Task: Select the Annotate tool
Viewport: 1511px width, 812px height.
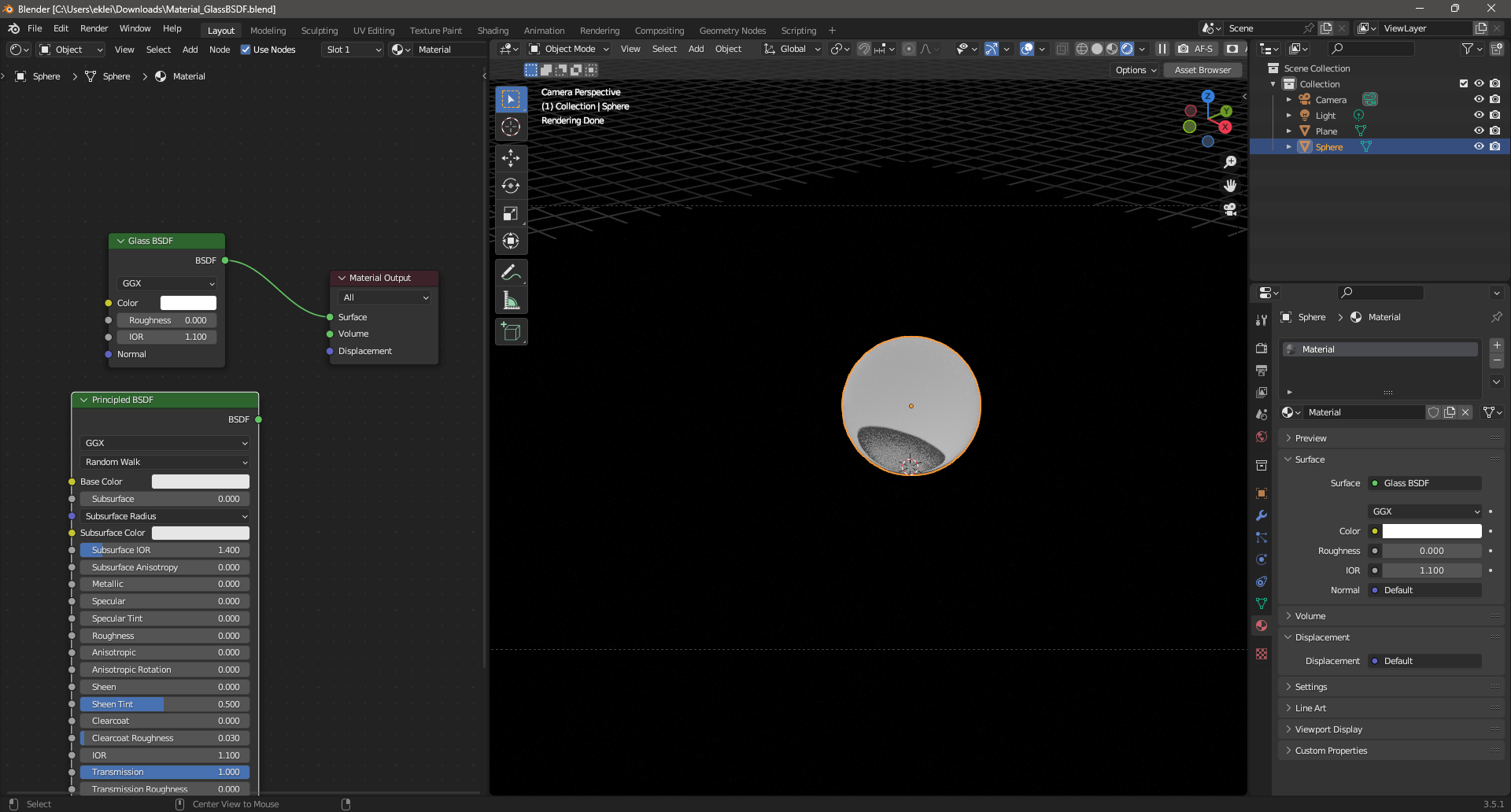Action: tap(511, 271)
